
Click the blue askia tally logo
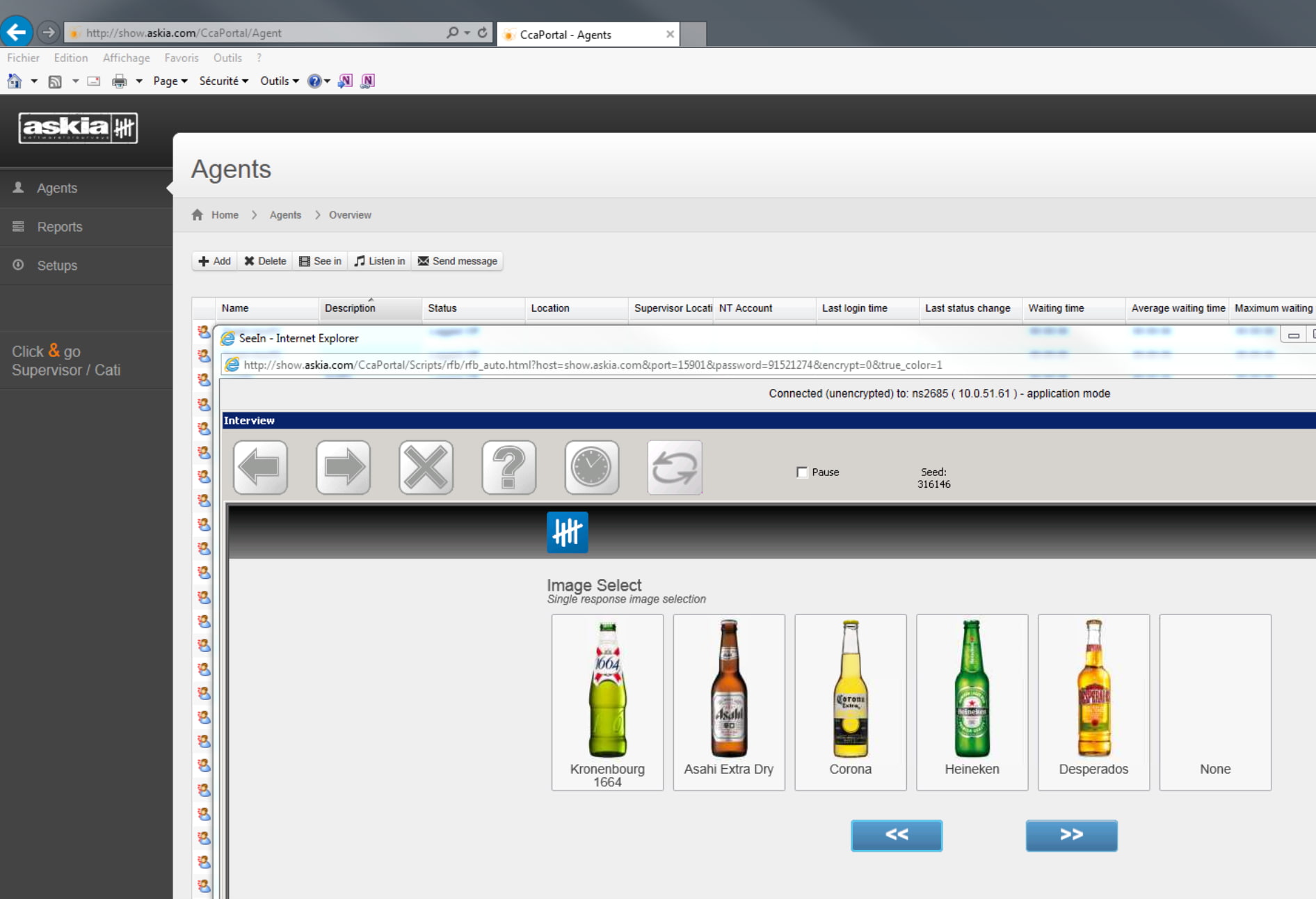pyautogui.click(x=567, y=532)
